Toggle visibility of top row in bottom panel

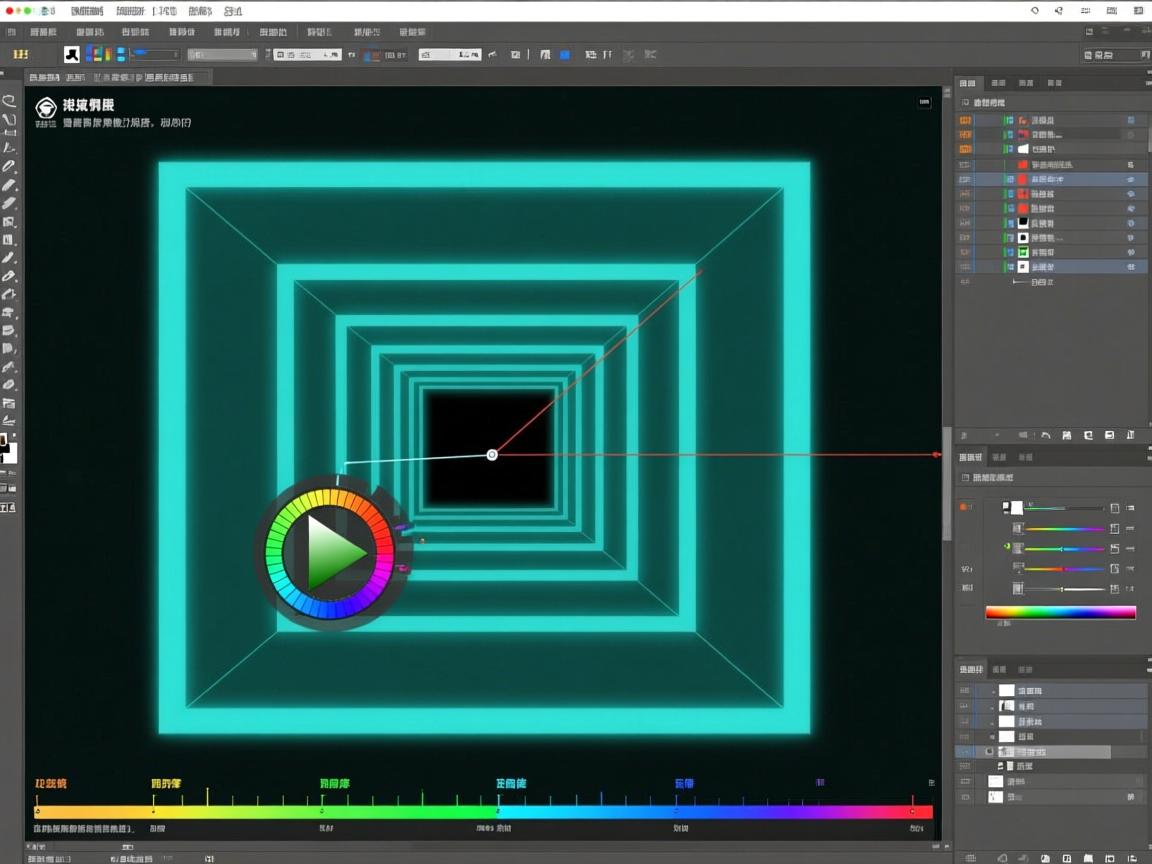point(965,691)
